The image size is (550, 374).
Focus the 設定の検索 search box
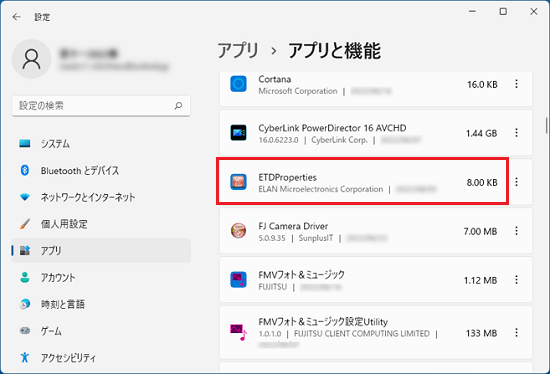point(101,106)
